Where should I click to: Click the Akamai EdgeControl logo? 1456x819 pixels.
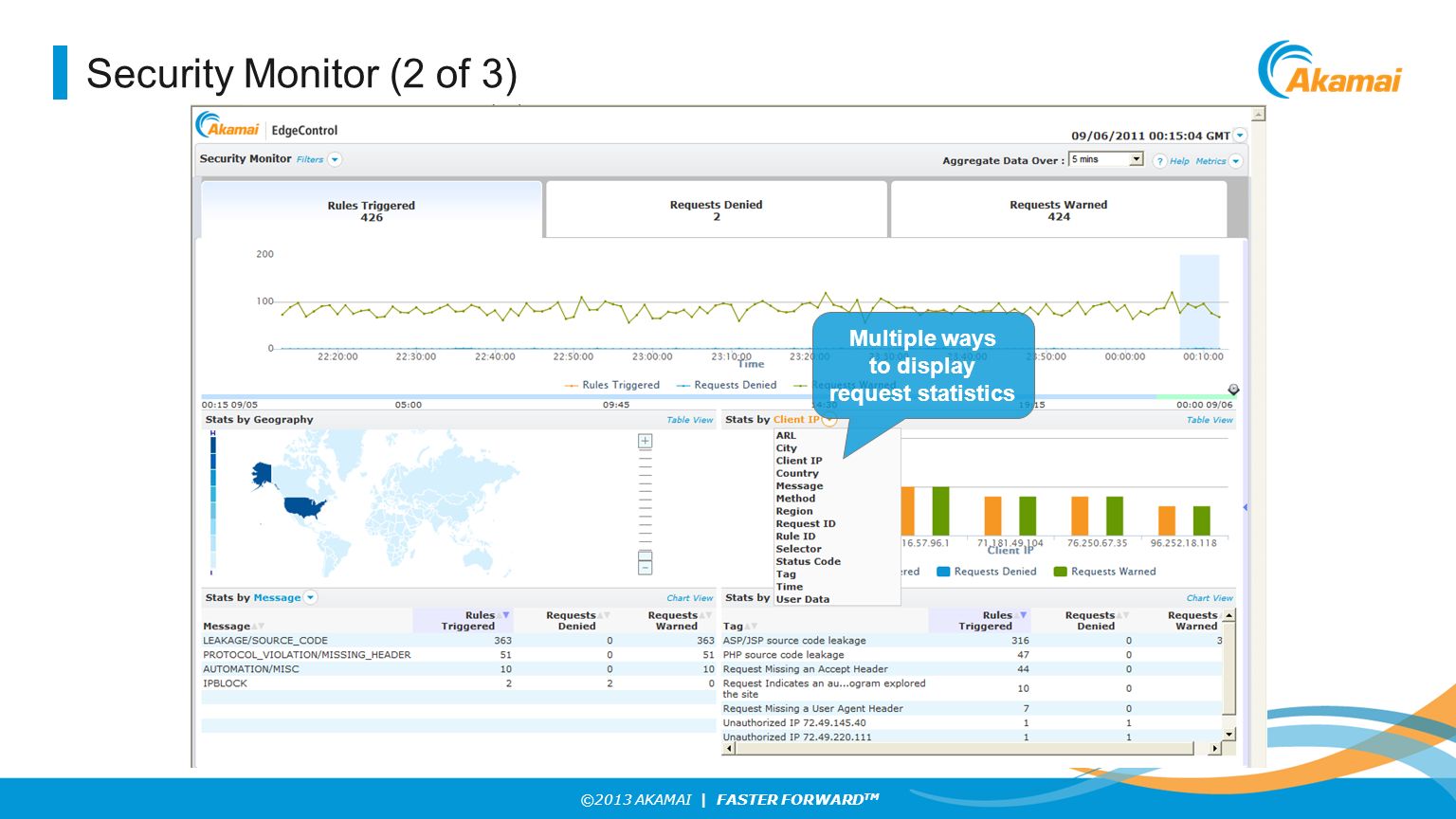pos(266,126)
